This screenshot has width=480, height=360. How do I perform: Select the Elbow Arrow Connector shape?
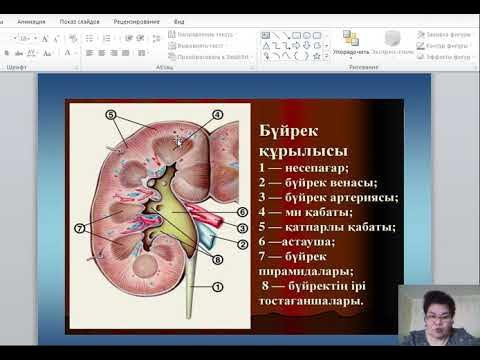[286, 46]
